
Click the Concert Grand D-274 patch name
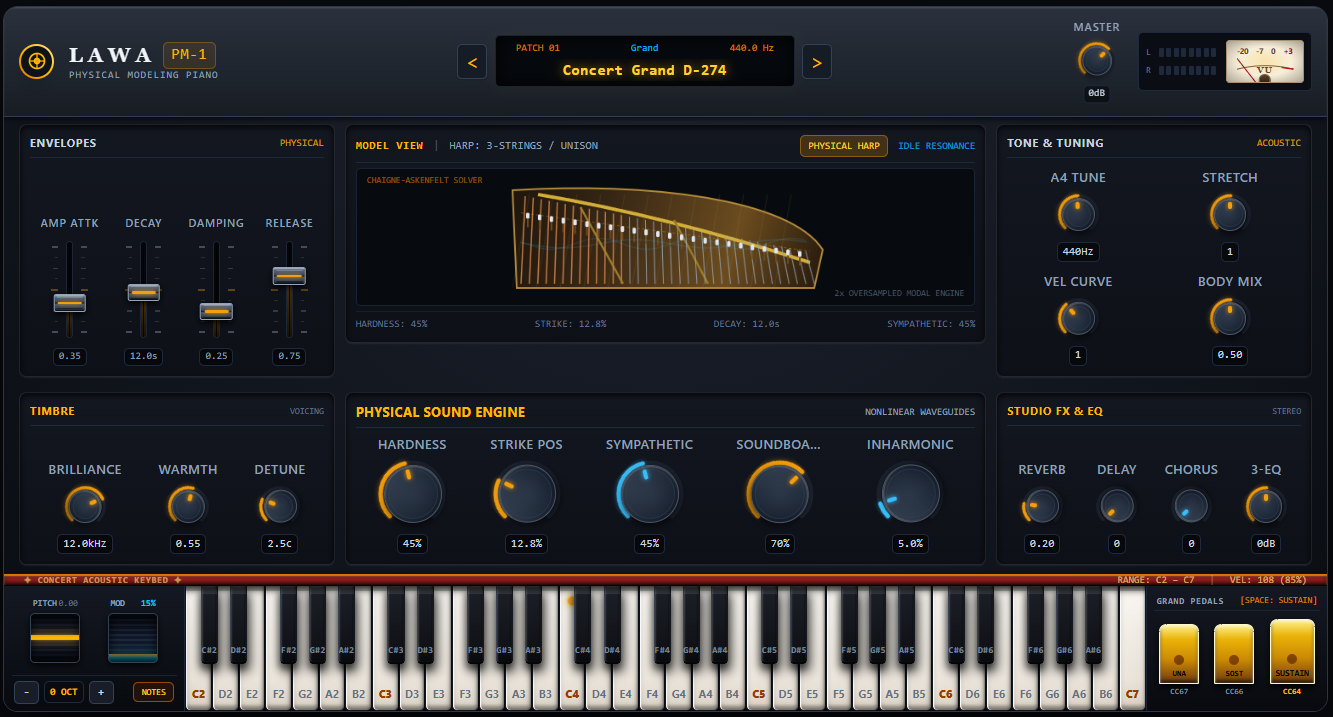644,70
